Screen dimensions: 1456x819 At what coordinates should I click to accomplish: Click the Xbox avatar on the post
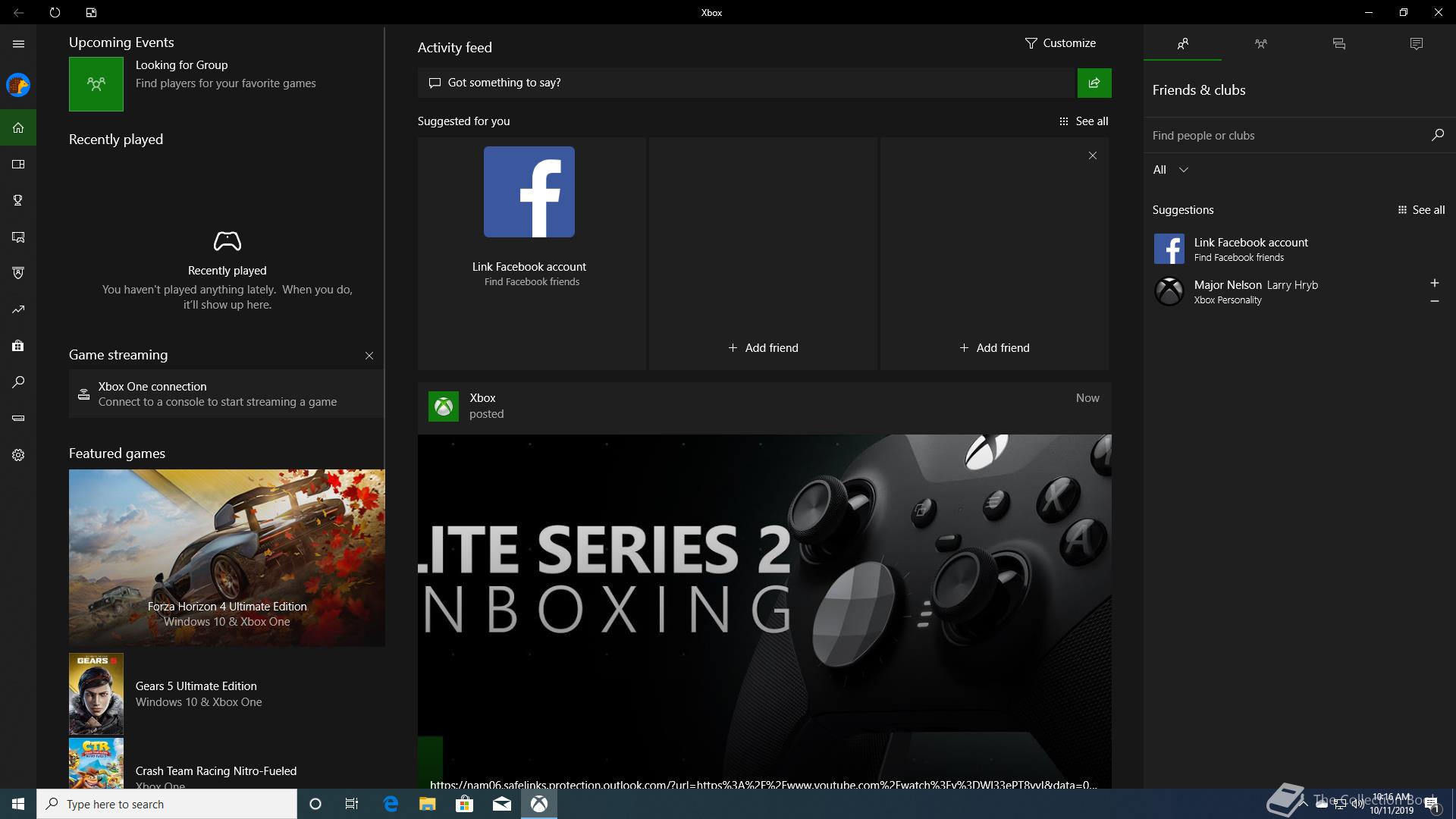pyautogui.click(x=443, y=406)
